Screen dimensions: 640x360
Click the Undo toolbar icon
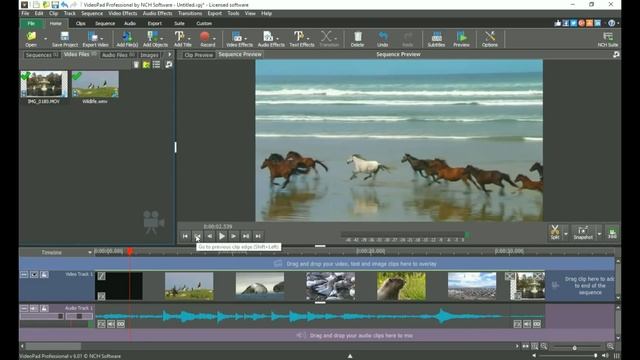pyautogui.click(x=382, y=36)
